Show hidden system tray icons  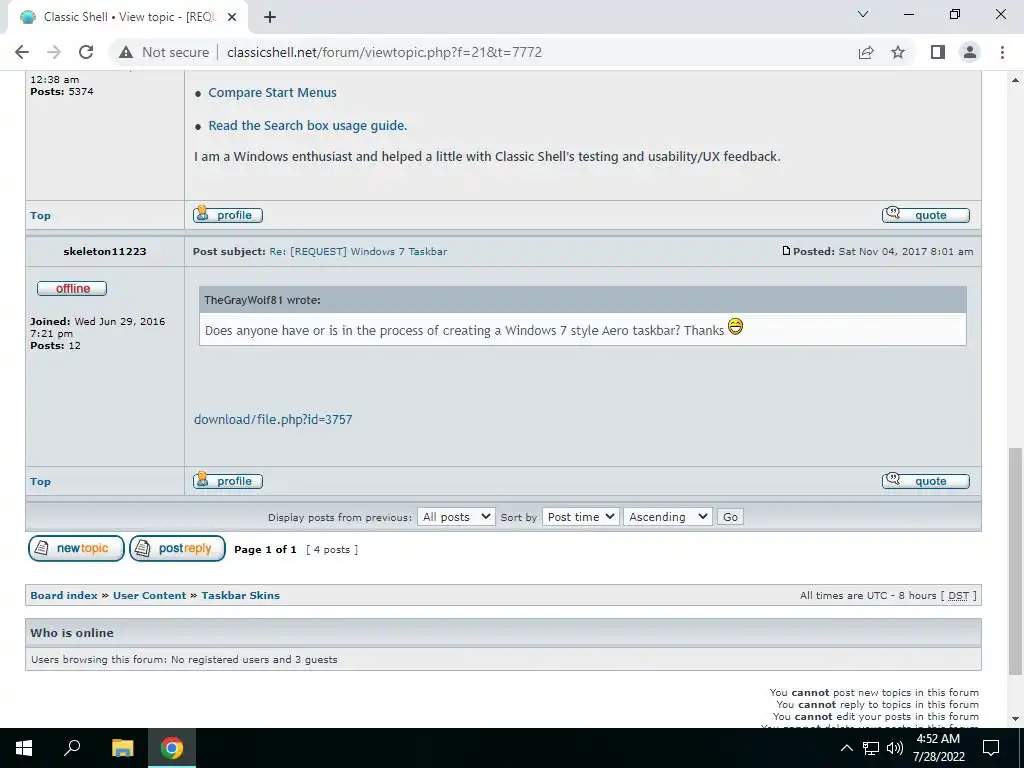[846, 748]
